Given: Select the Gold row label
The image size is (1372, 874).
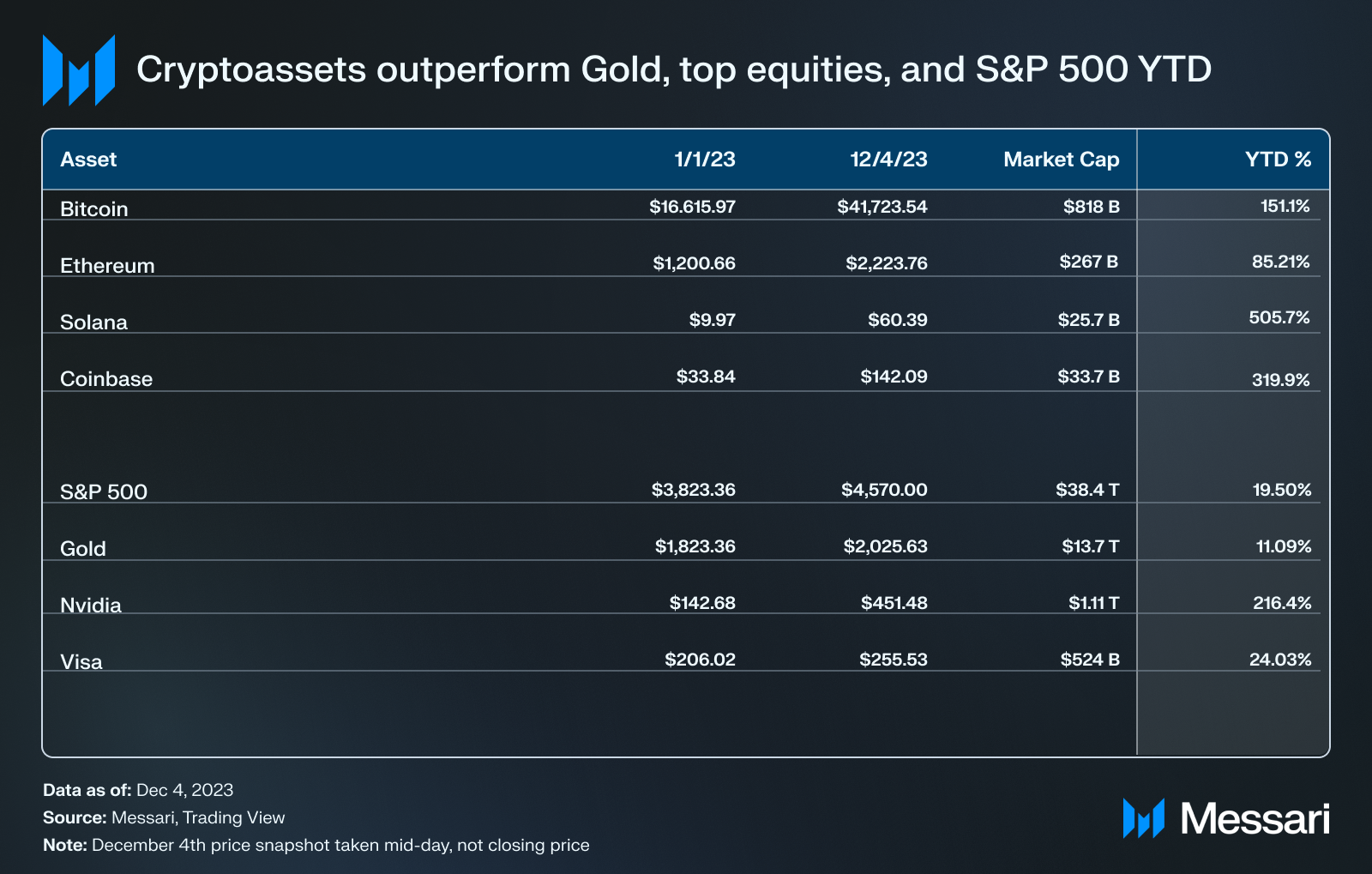Looking at the screenshot, I should coord(83,549).
